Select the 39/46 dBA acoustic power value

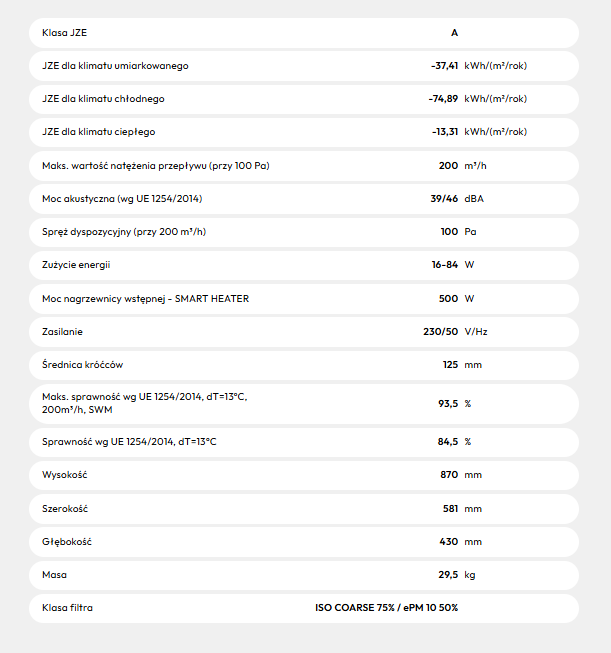[443, 199]
